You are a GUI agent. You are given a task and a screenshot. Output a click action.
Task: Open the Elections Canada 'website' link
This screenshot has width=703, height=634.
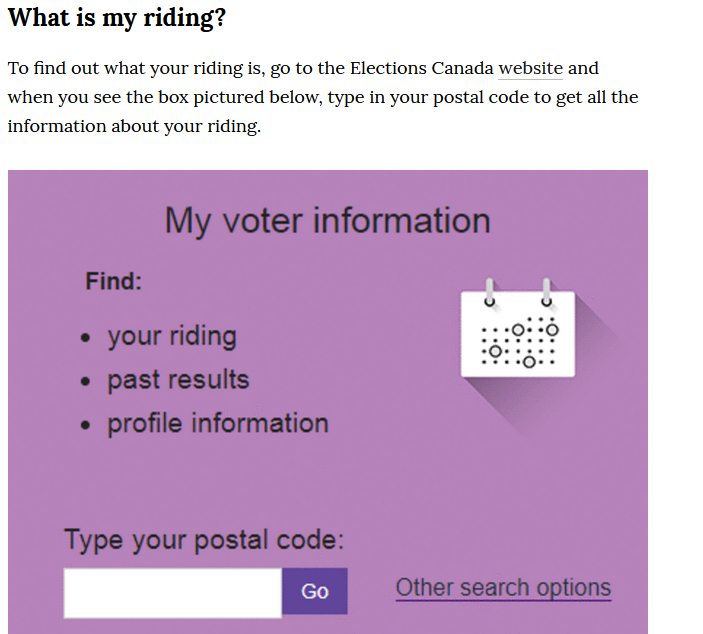(x=530, y=69)
